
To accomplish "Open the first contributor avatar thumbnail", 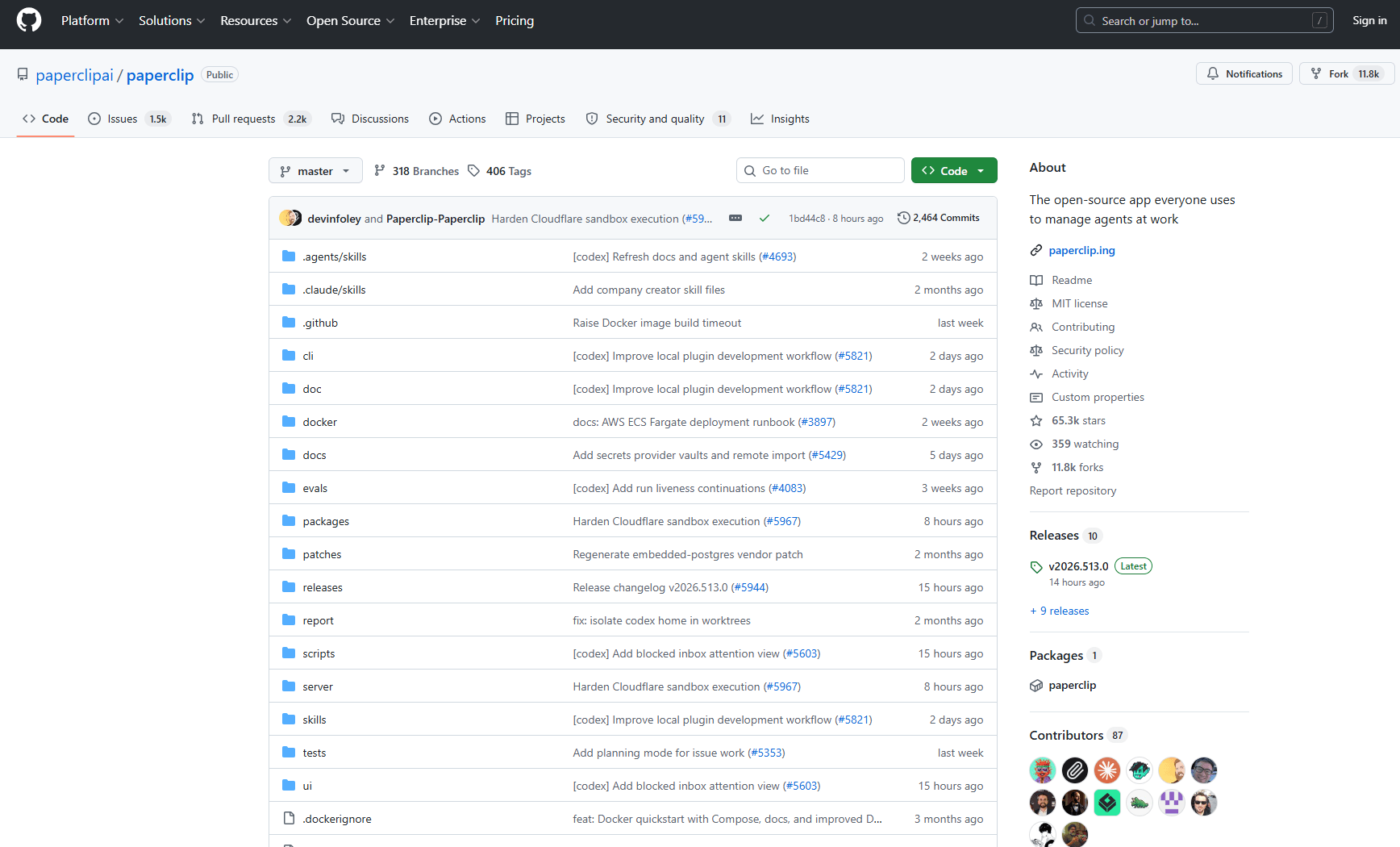I will [1043, 770].
